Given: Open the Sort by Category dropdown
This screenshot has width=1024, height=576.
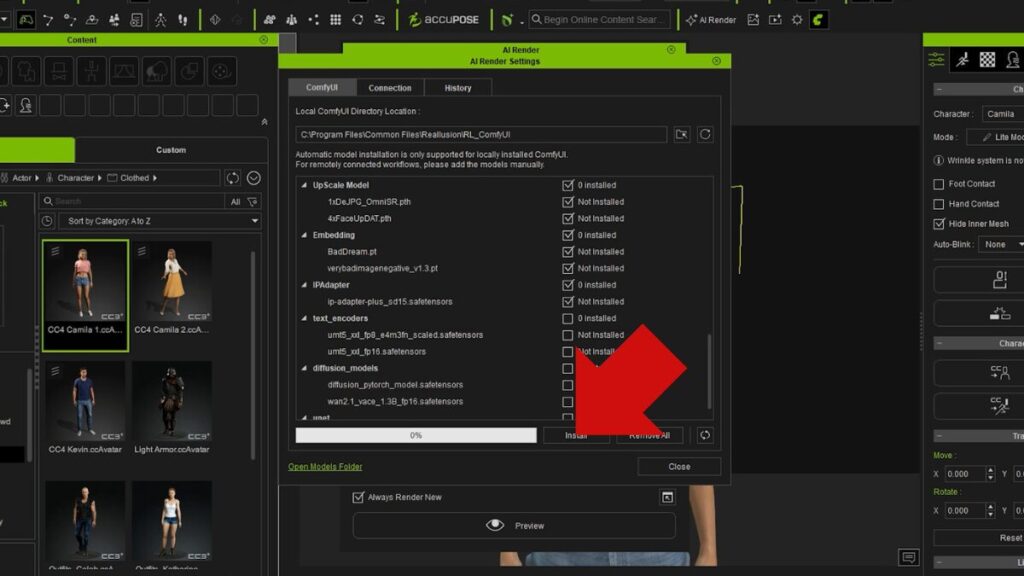Looking at the screenshot, I should coord(160,221).
